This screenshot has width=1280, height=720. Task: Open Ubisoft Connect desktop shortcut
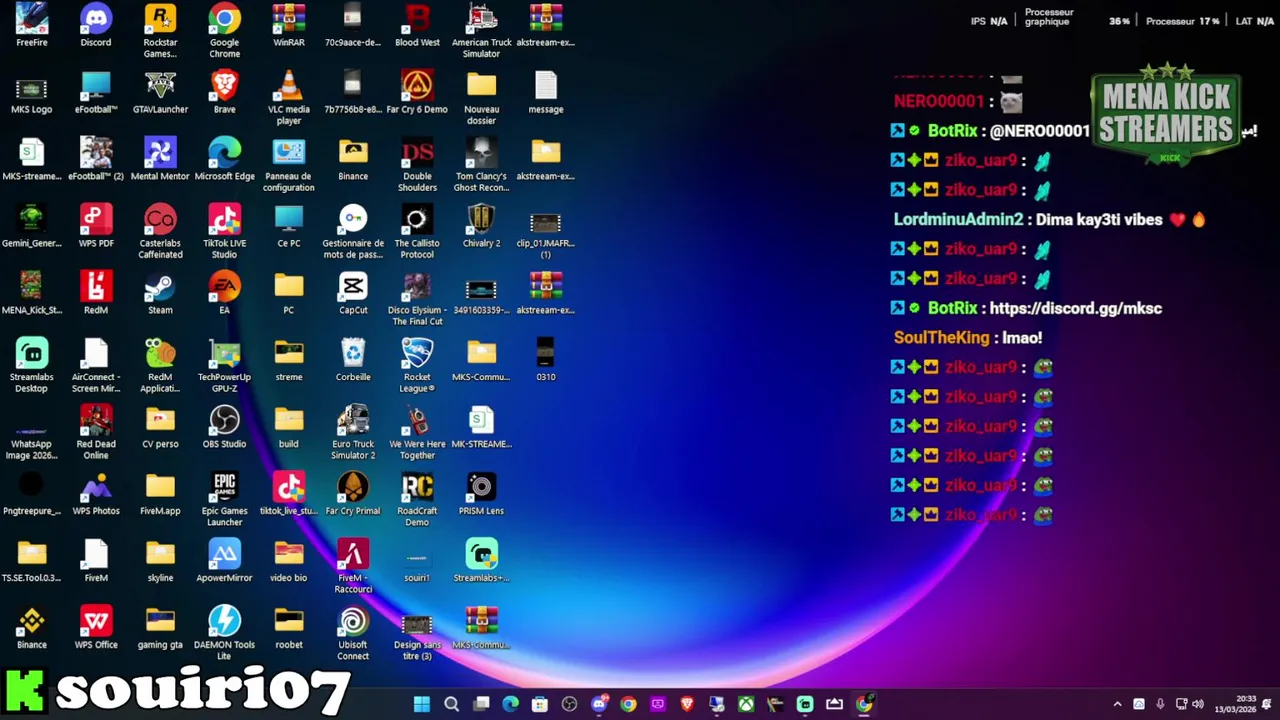pyautogui.click(x=353, y=634)
